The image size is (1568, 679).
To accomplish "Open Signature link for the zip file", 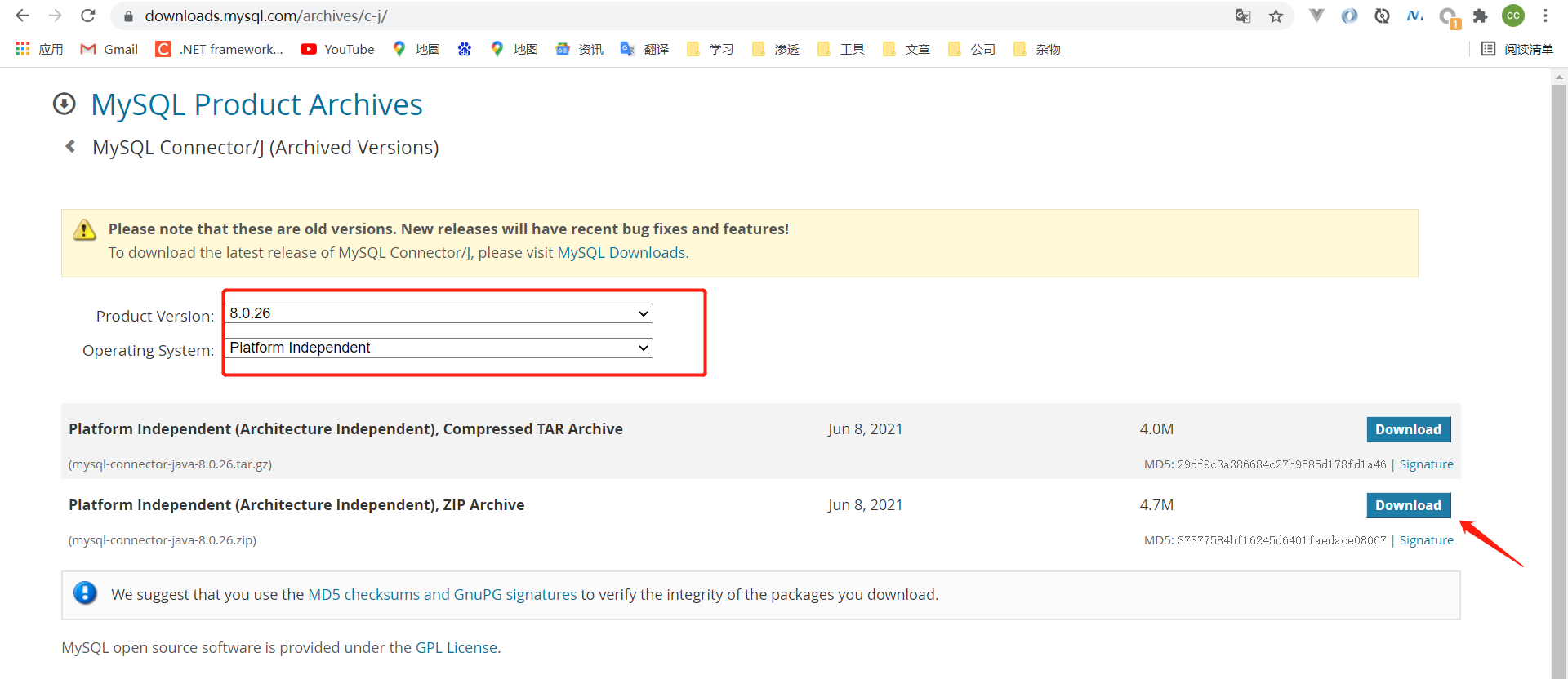I will (1427, 540).
